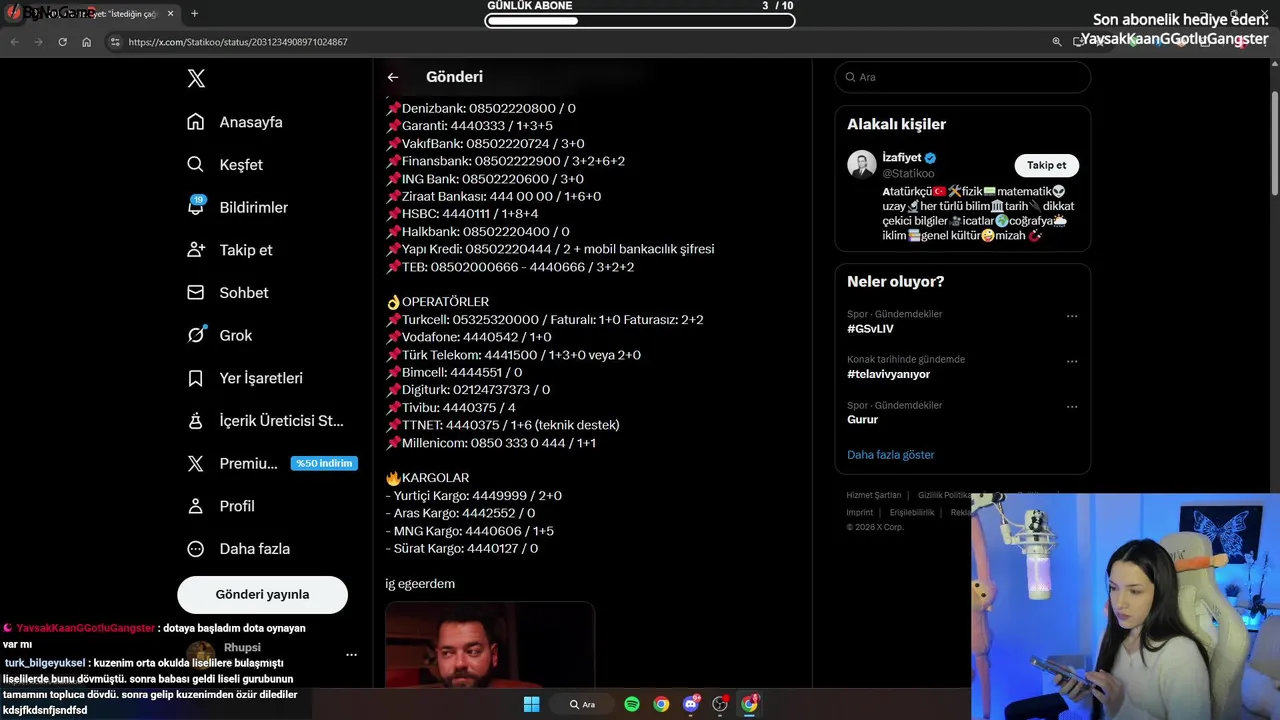The image size is (1280, 720).
Task: Open İçerik Üreticisi Stüdyosu icon
Action: pyautogui.click(x=196, y=421)
